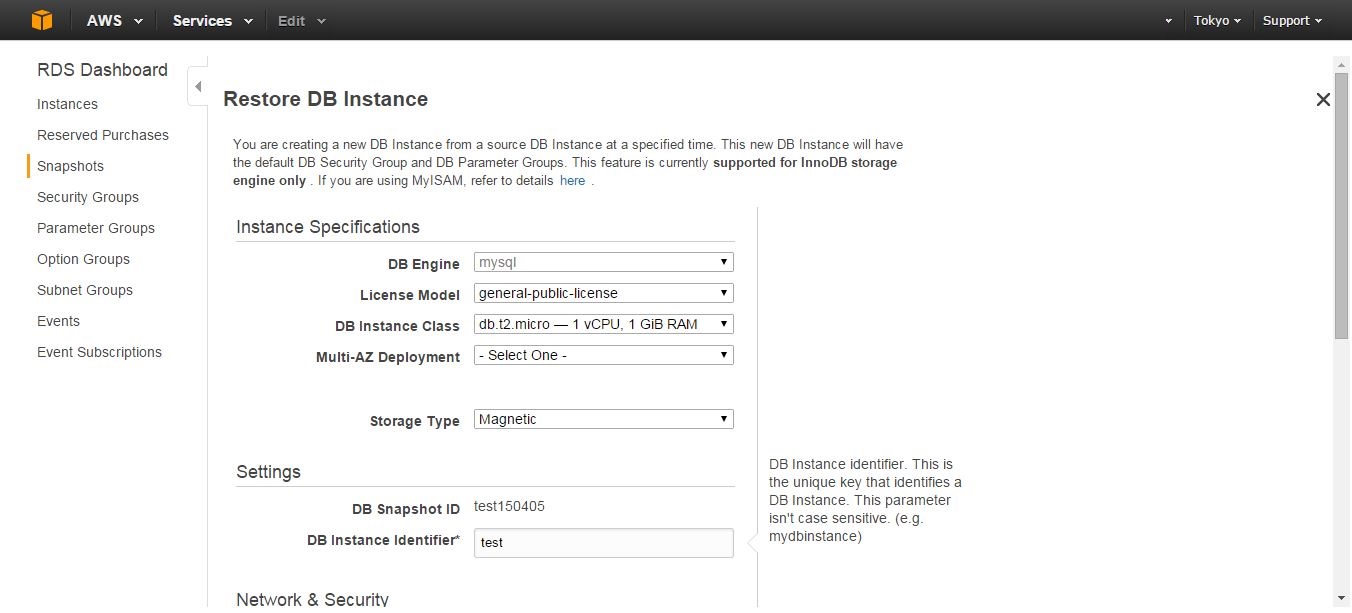Open Option Groups in the sidebar
This screenshot has height=613, width=1352.
[x=83, y=259]
